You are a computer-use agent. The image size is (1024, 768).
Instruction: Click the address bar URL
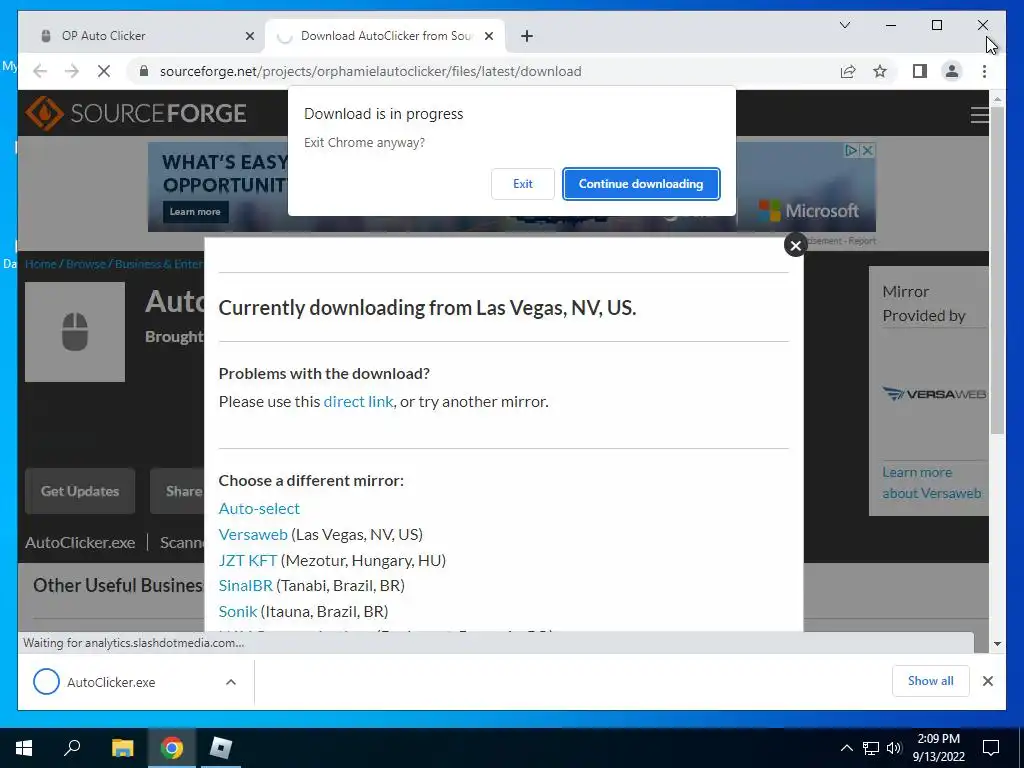pos(370,71)
